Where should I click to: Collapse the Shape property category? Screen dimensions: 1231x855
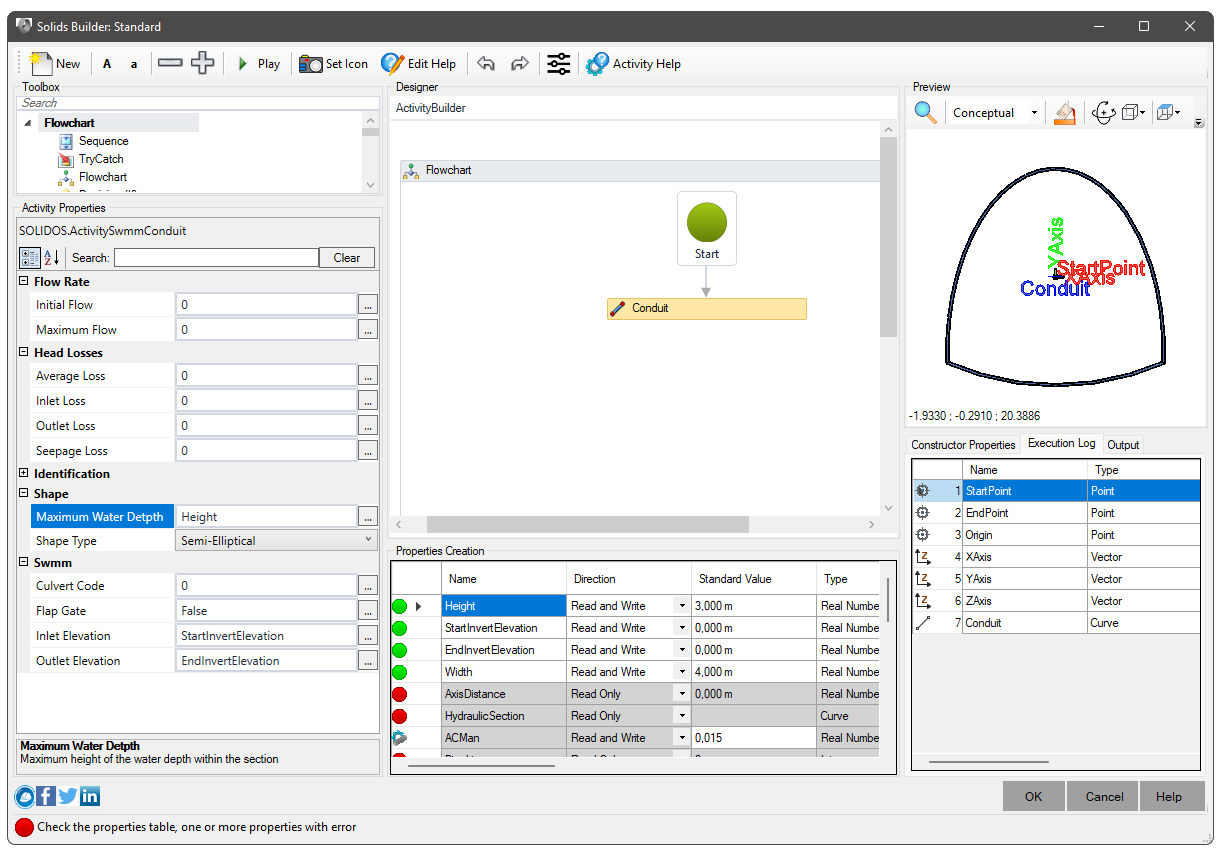24,494
